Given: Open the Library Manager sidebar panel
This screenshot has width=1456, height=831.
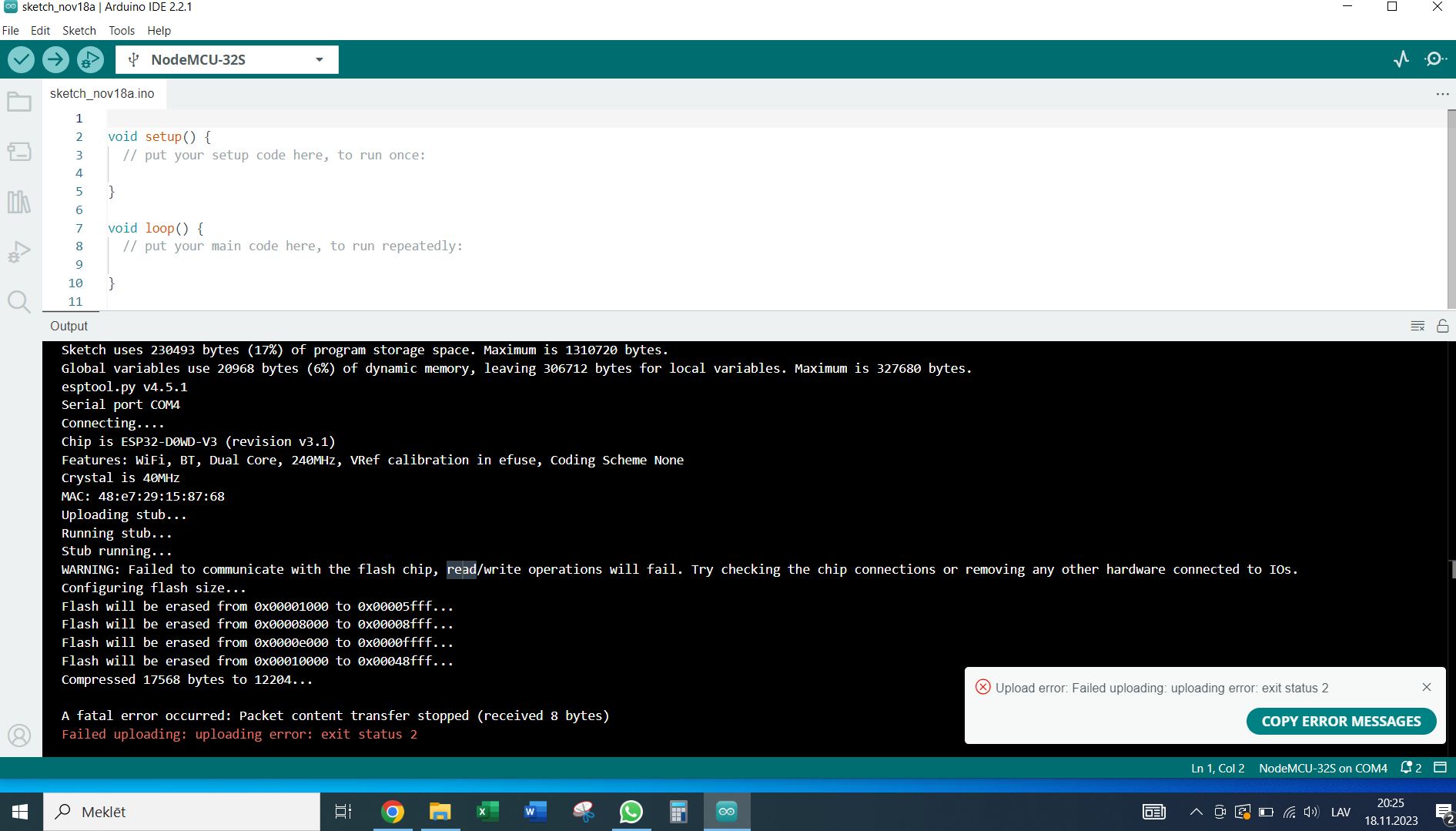Looking at the screenshot, I should [19, 202].
